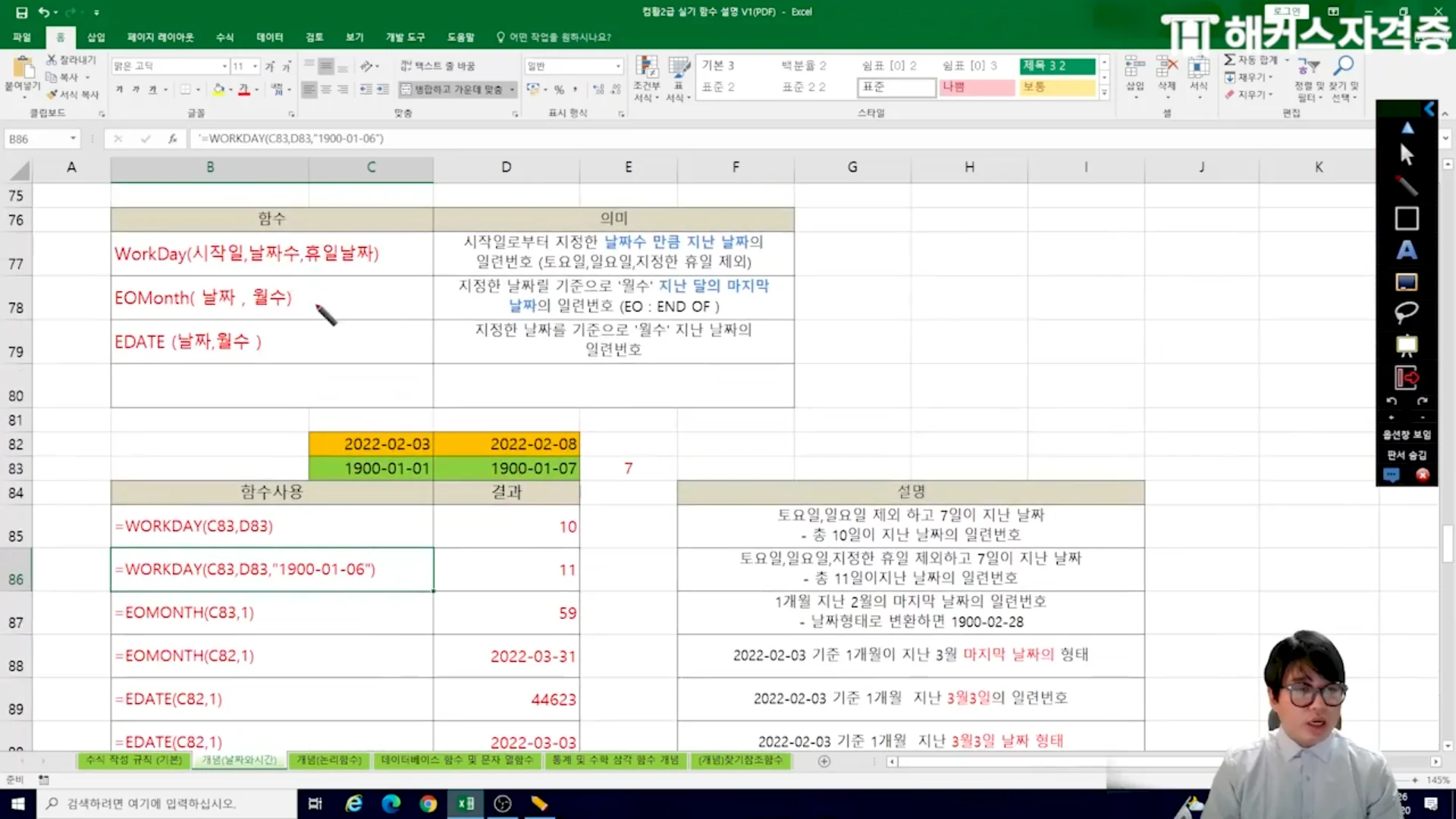Open the borders dropdown arrow
Viewport: 1456px width, 819px height.
click(199, 89)
